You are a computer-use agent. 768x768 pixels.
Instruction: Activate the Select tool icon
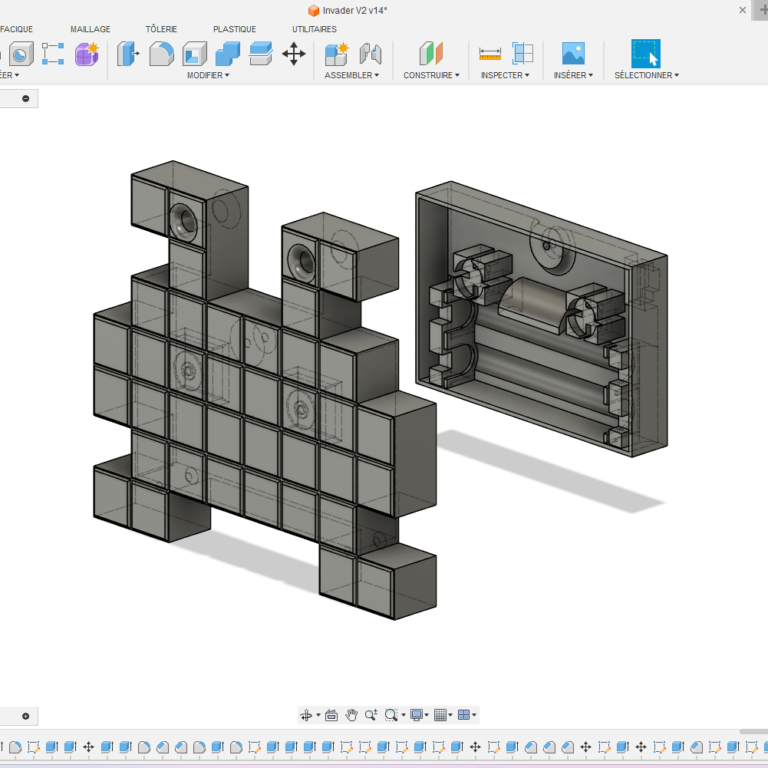point(646,54)
